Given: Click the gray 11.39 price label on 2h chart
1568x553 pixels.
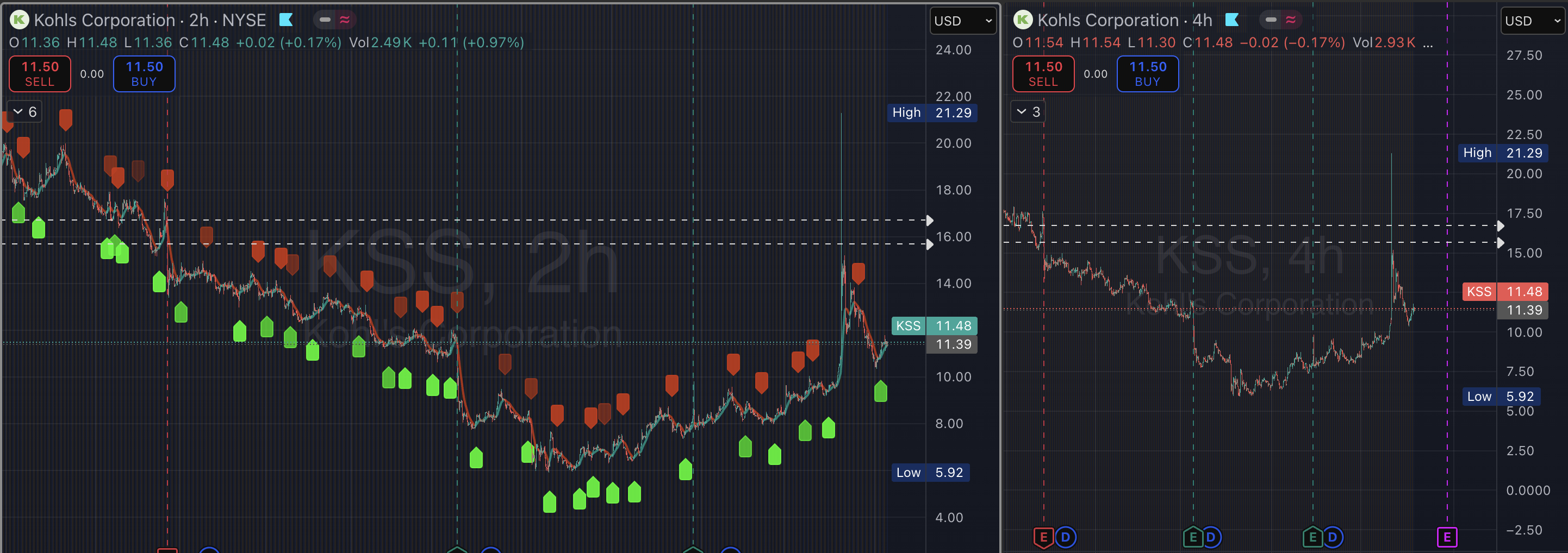Looking at the screenshot, I should (951, 344).
